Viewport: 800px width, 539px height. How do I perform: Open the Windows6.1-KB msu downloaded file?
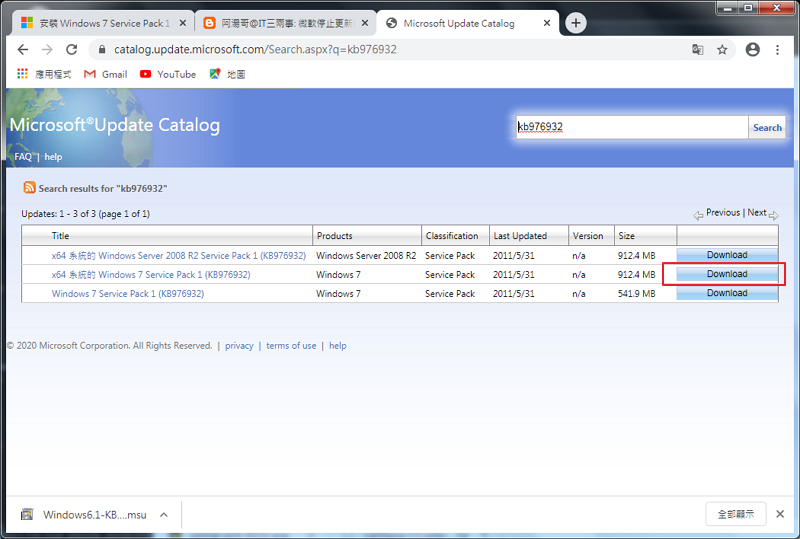coord(84,514)
